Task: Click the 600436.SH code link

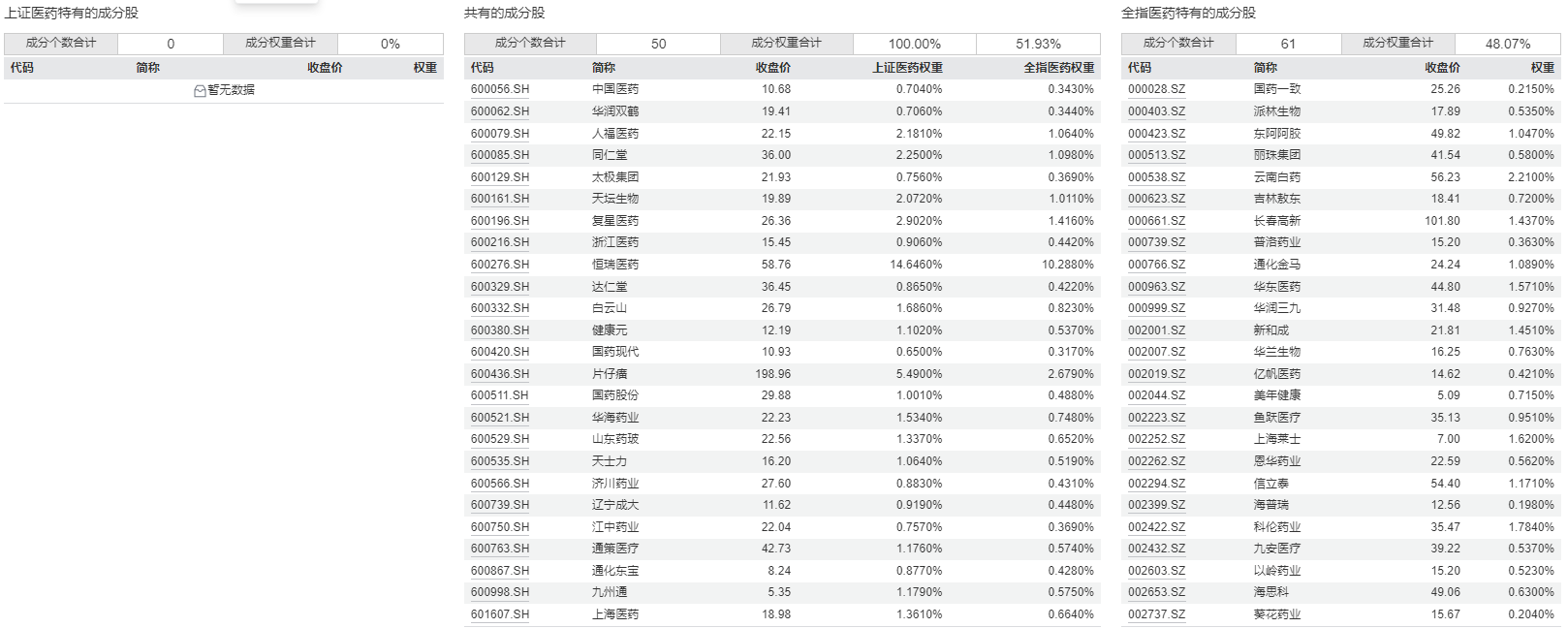Action: click(x=500, y=374)
